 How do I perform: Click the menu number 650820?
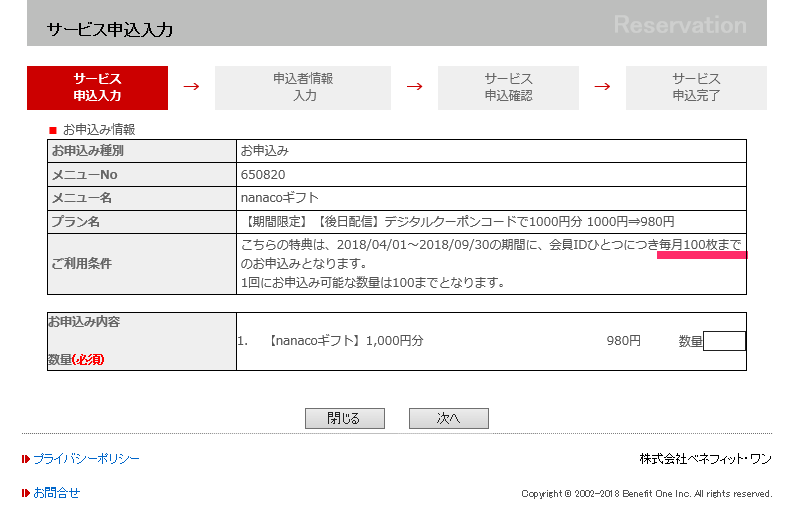(263, 175)
